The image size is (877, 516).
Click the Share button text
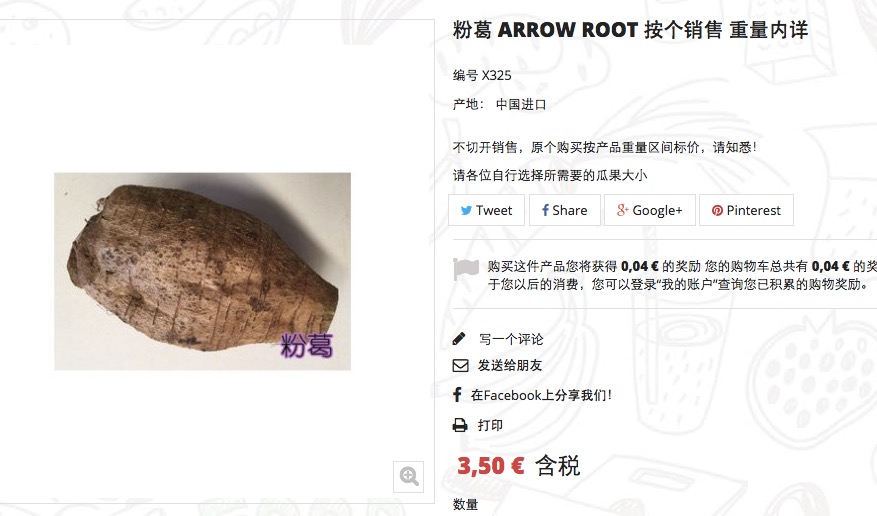[569, 210]
